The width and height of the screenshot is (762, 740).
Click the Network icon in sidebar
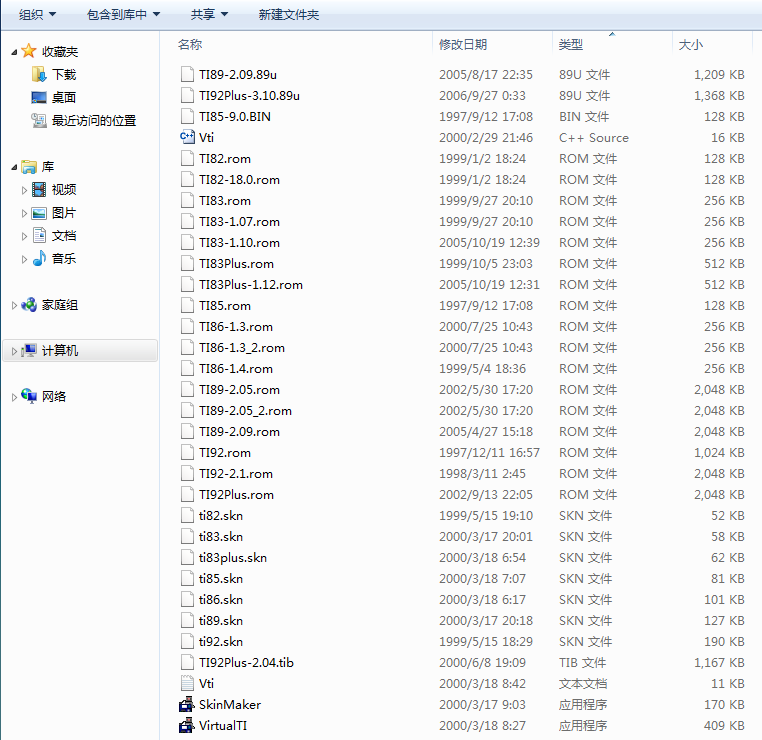29,396
